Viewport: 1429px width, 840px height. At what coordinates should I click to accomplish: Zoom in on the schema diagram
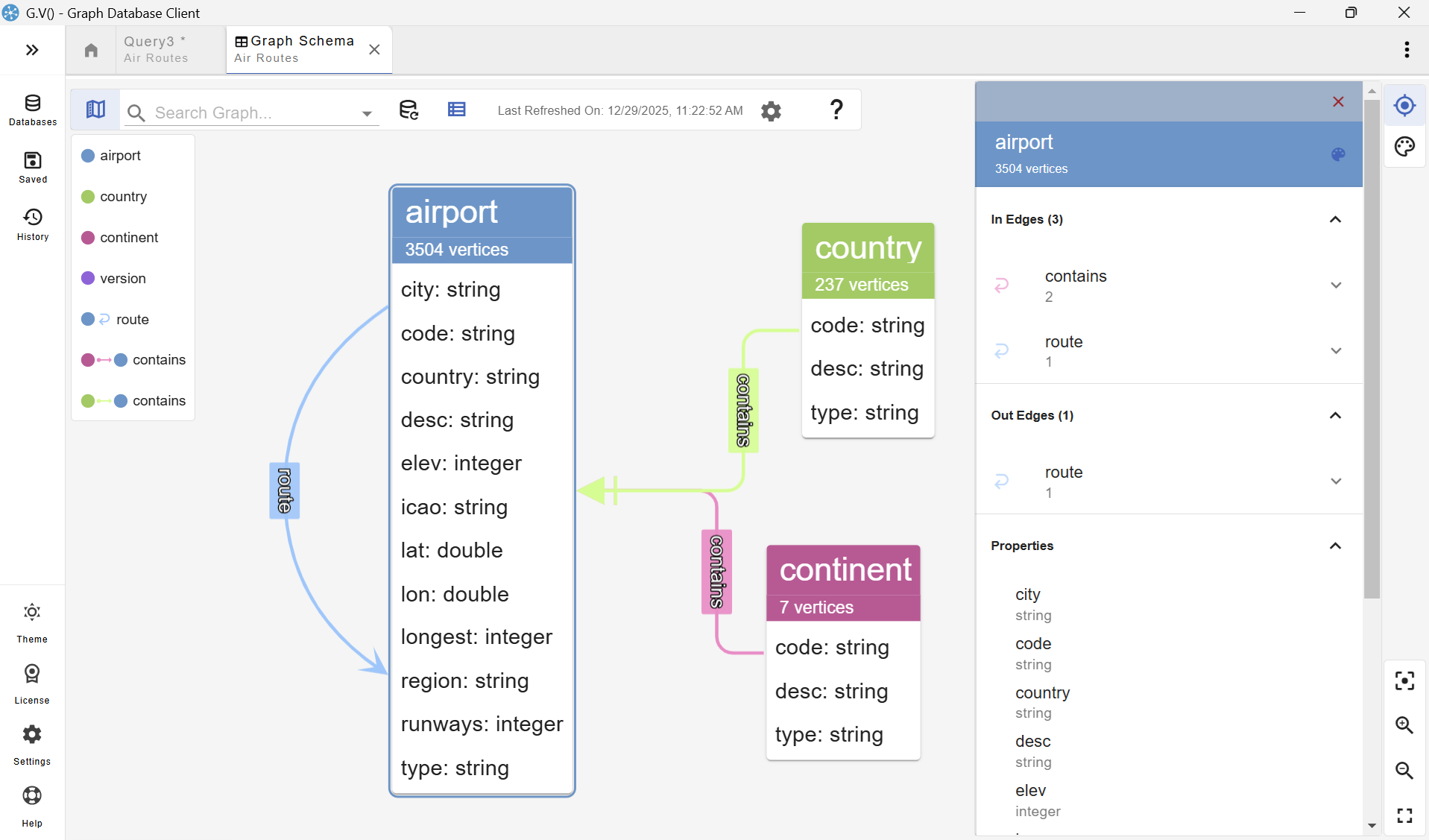click(x=1404, y=726)
